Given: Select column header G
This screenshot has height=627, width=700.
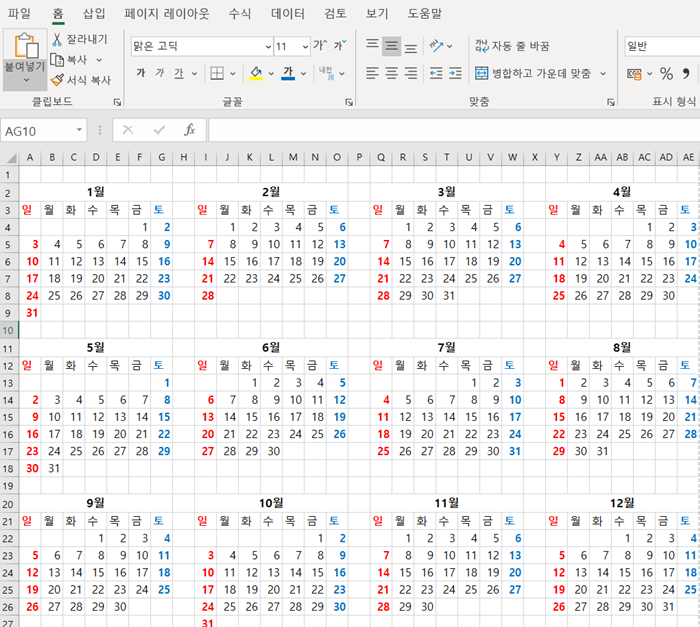Looking at the screenshot, I should 162,157.
